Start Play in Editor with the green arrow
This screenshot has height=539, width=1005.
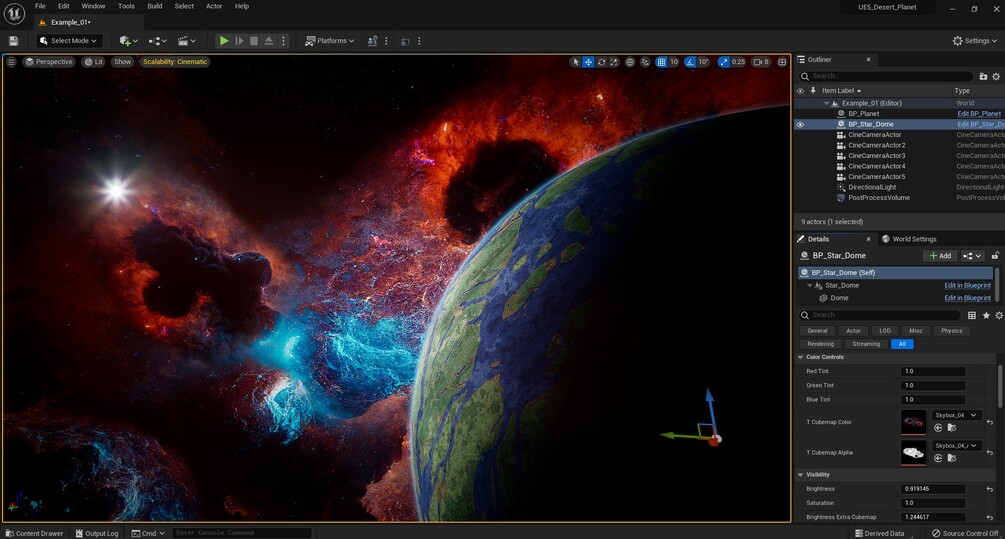224,40
